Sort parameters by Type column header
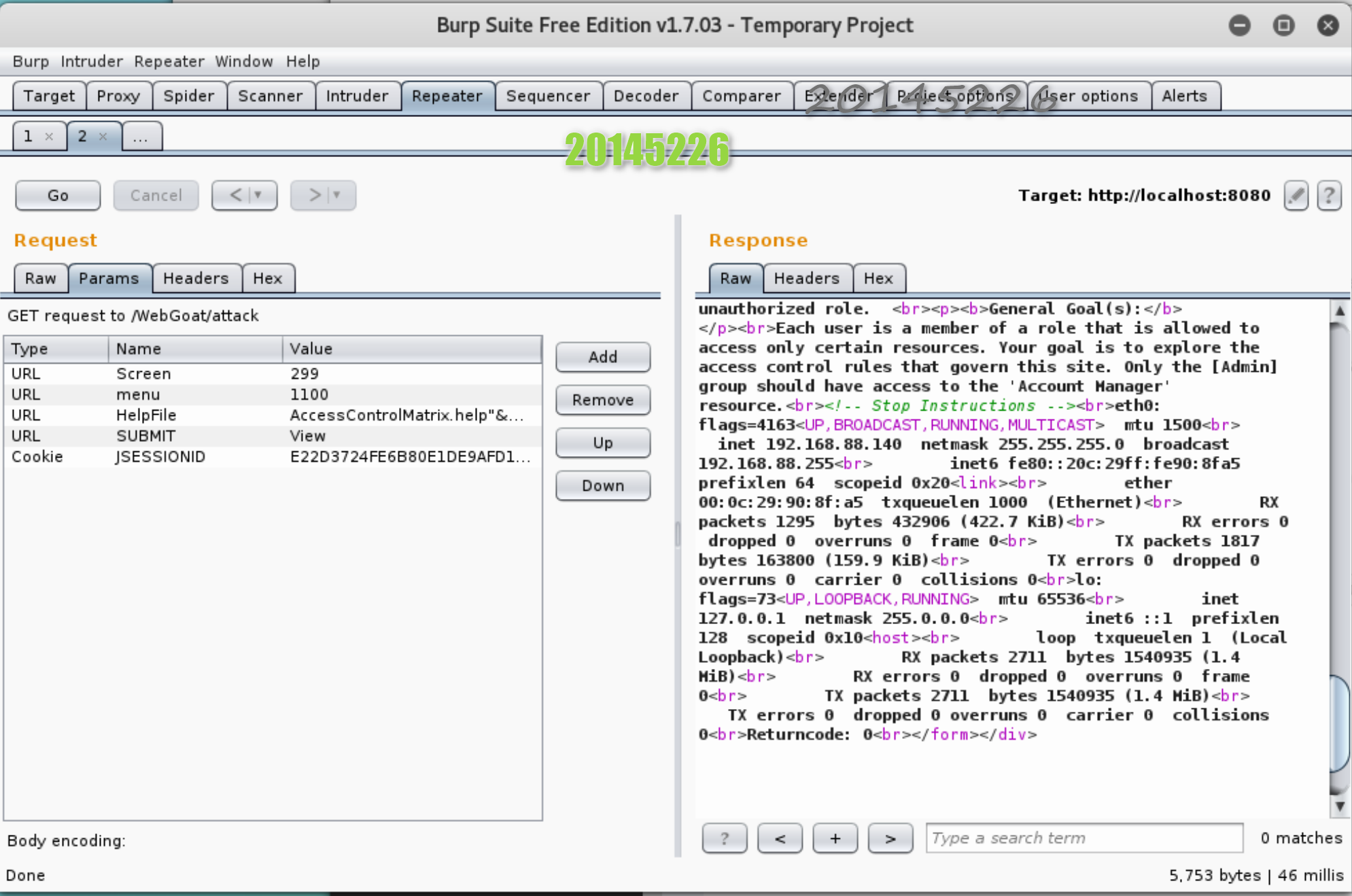This screenshot has width=1352, height=896. coord(56,349)
